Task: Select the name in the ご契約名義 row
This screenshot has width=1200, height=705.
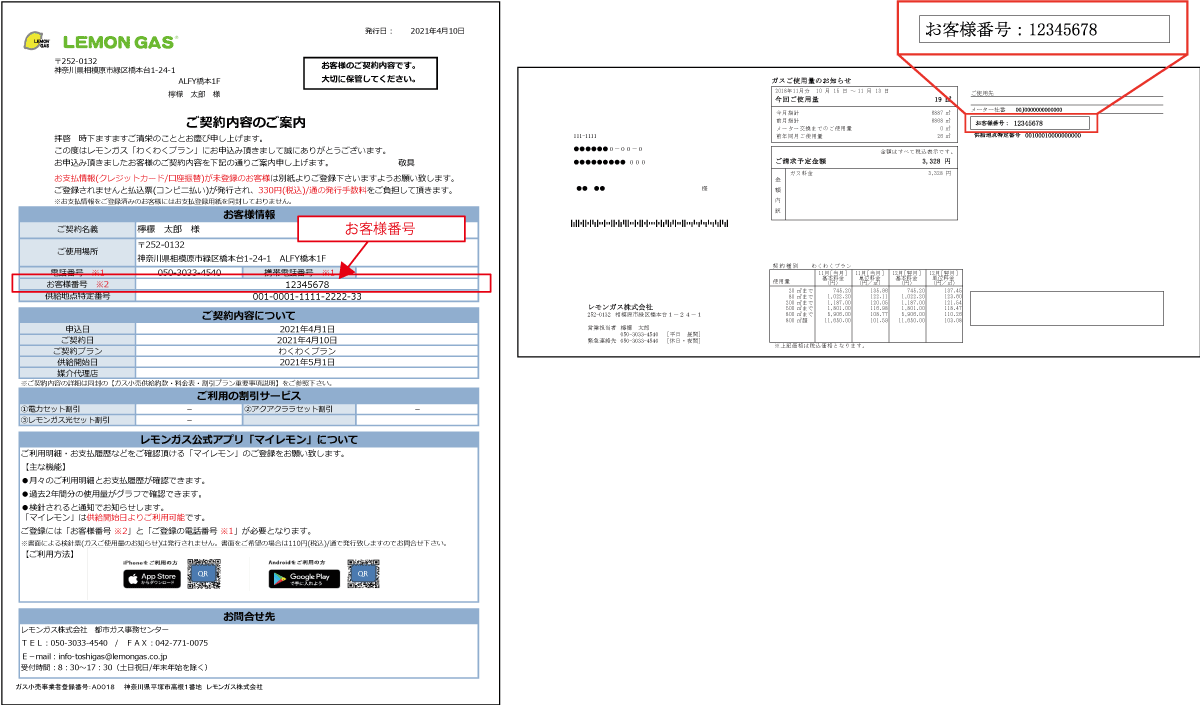Action: tap(168, 229)
